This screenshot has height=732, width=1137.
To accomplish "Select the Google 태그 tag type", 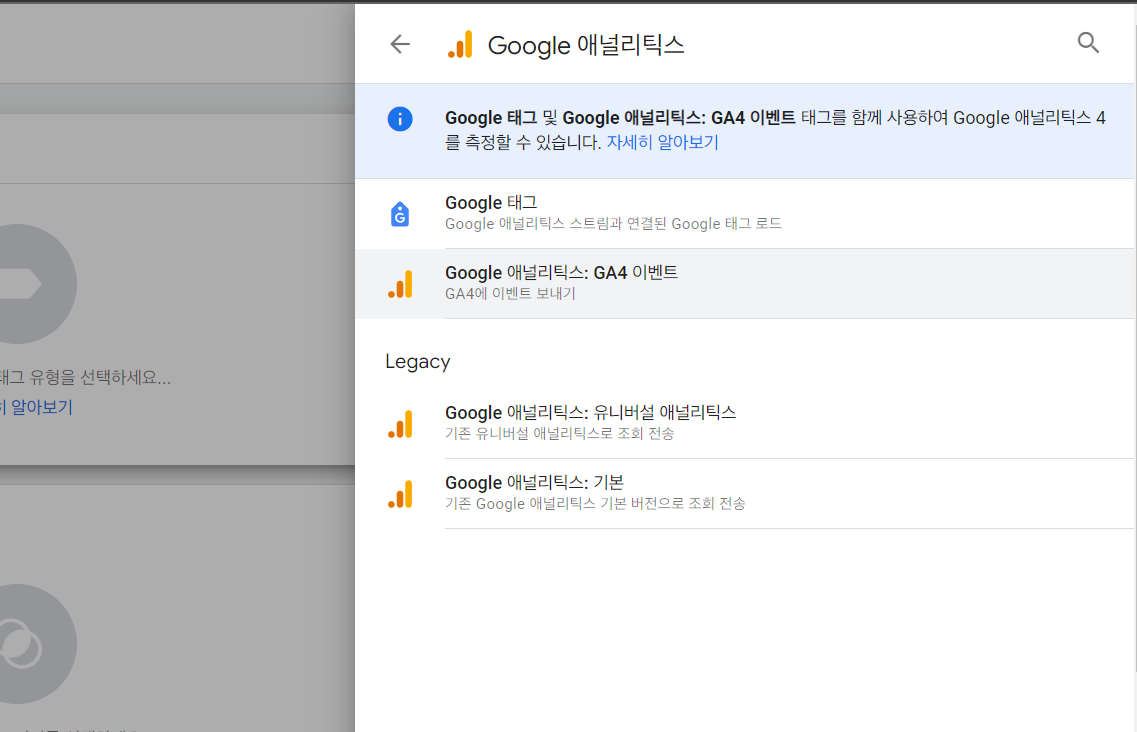I will pos(745,213).
